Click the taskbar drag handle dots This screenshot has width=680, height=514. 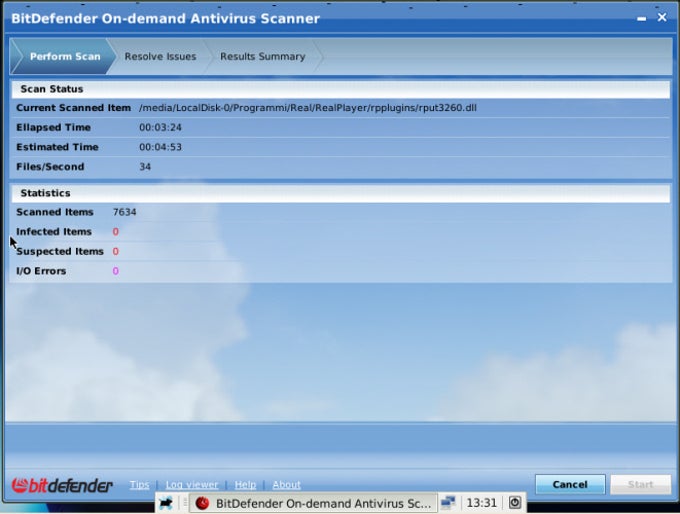tap(185, 503)
